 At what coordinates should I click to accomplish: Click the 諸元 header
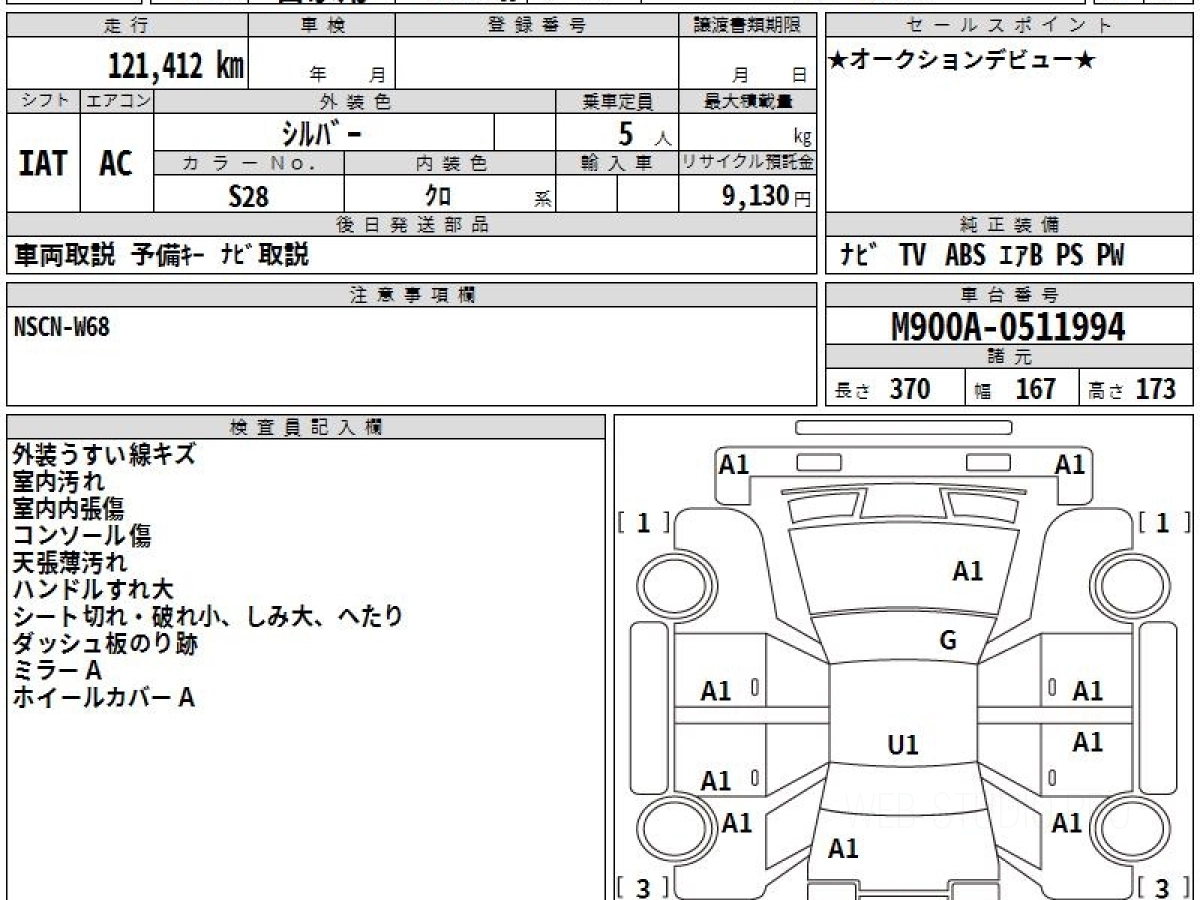pyautogui.click(x=1009, y=357)
